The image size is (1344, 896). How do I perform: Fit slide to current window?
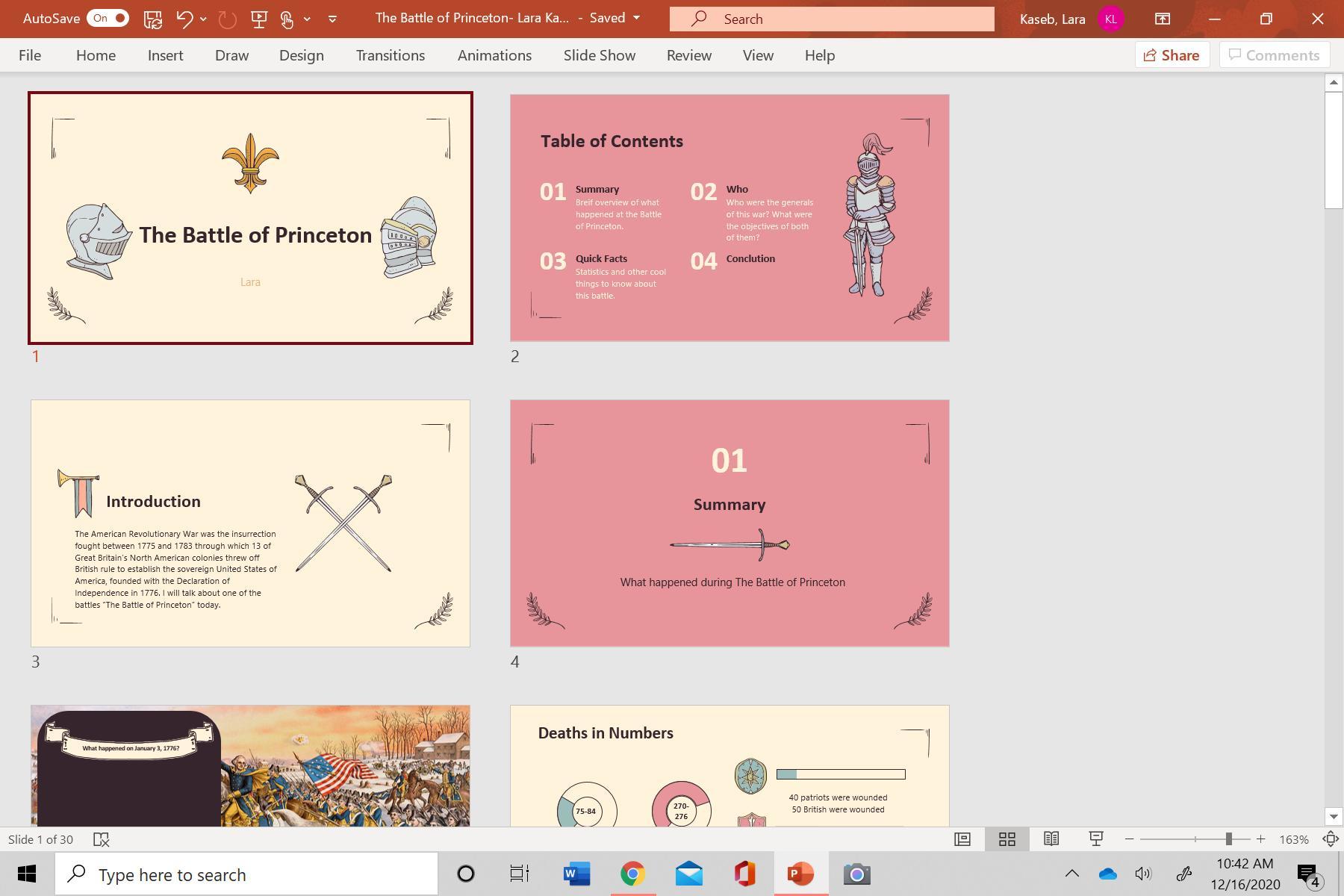(1330, 839)
